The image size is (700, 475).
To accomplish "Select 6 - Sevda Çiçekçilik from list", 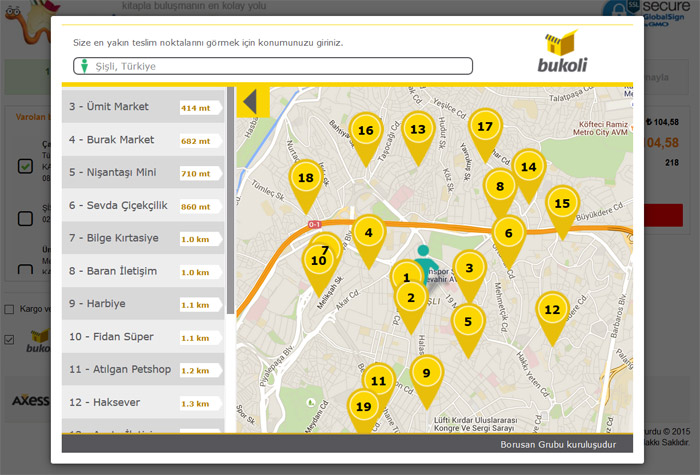I will coord(143,205).
